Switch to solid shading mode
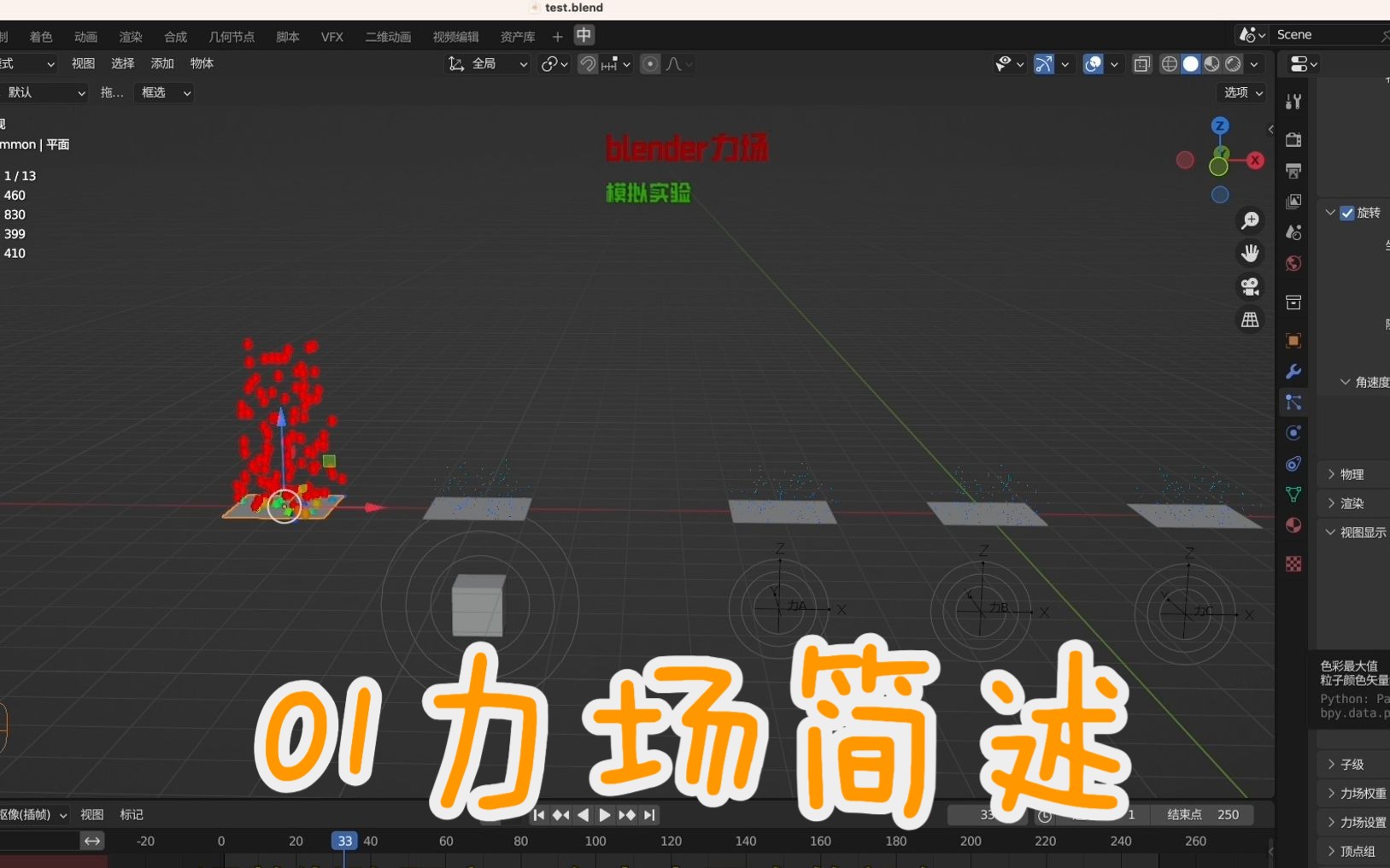The width and height of the screenshot is (1390, 868). pyautogui.click(x=1191, y=64)
